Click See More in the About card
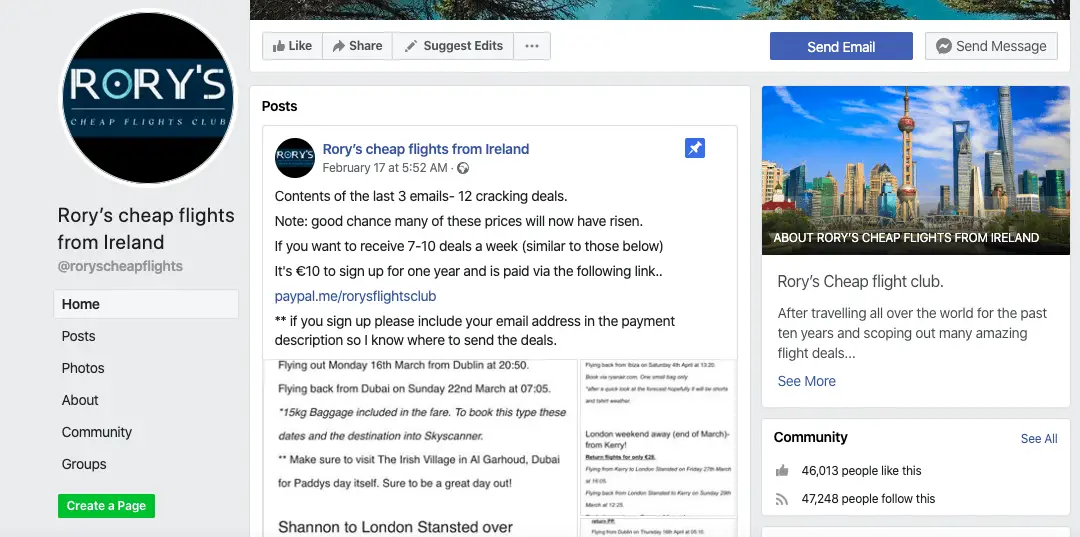Screen dimensions: 1080x537 click(807, 381)
